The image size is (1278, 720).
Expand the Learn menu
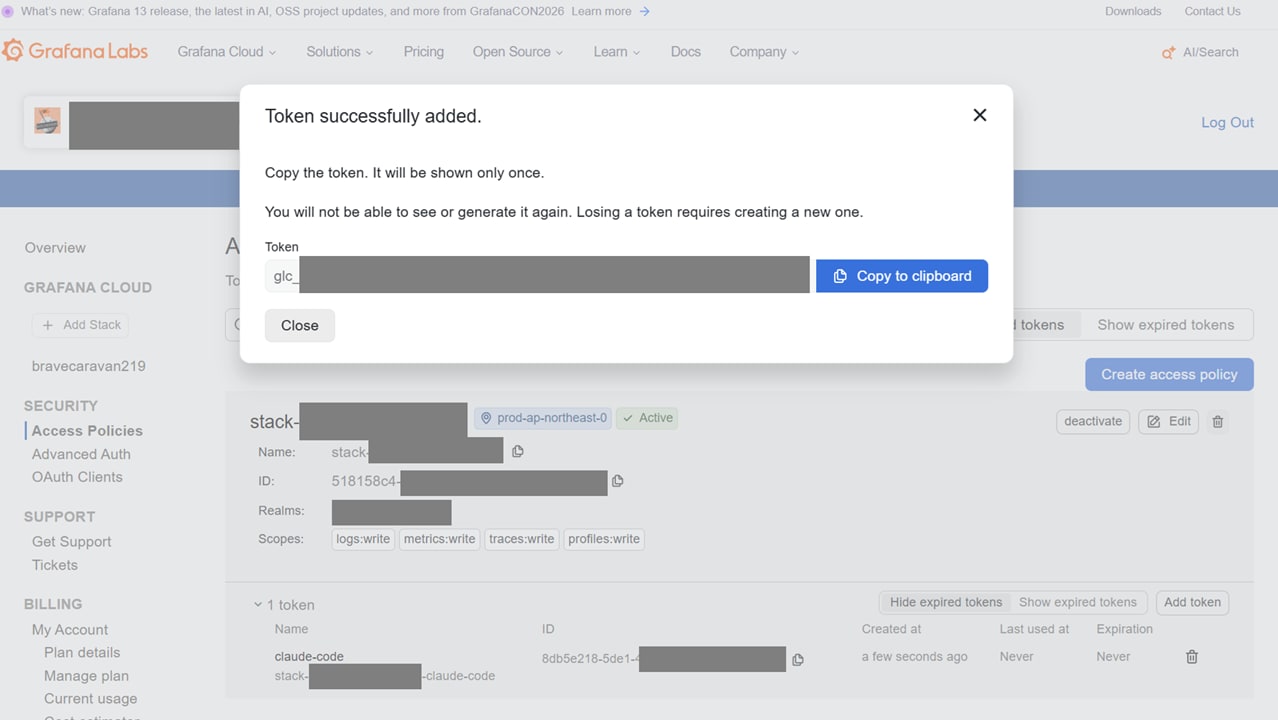coord(616,52)
